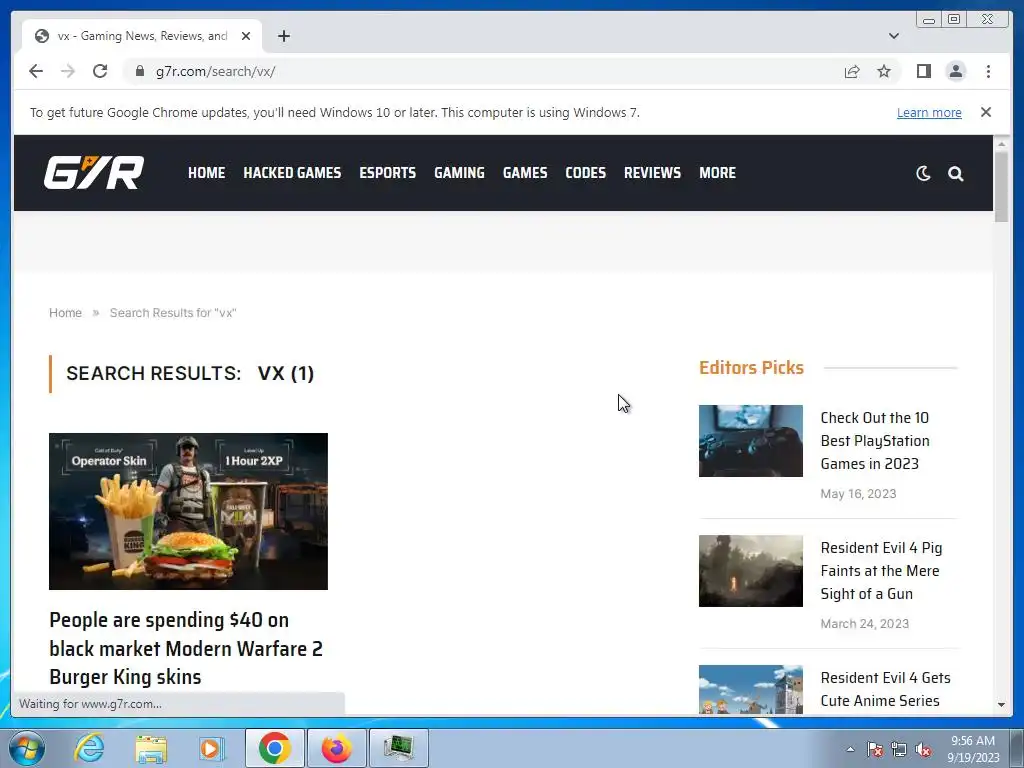
Task: Open REVIEWS menu item
Action: point(652,173)
